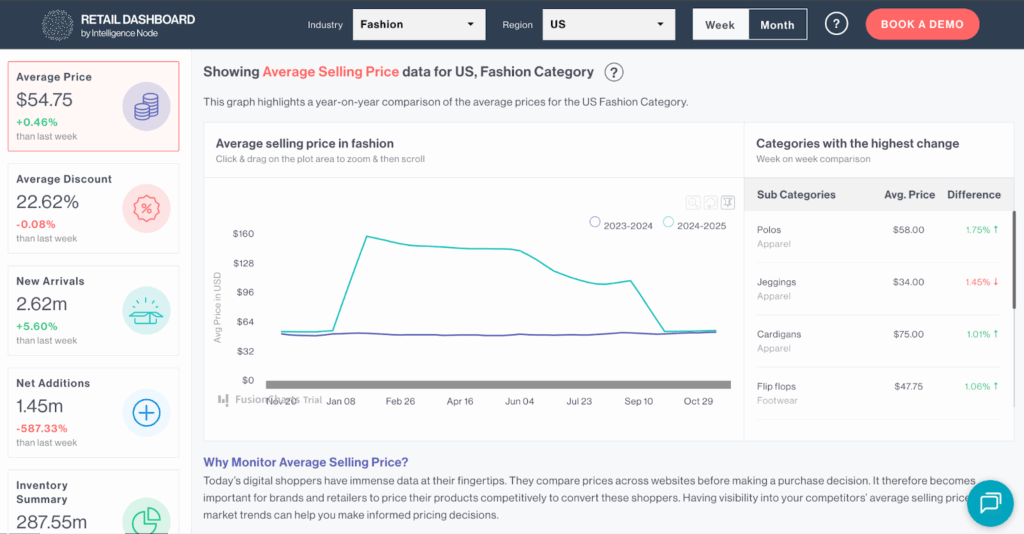Click the info icon beside Fashion Category heading
This screenshot has height=534, width=1024.
tap(614, 72)
